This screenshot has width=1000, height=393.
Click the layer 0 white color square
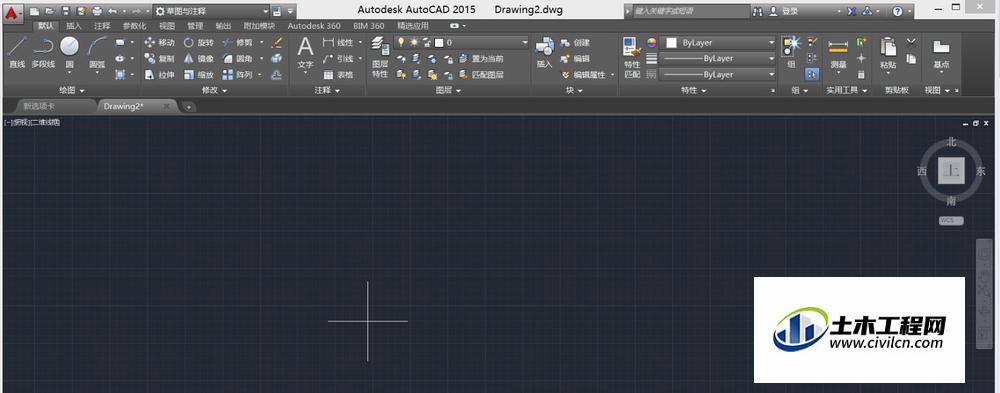[x=439, y=43]
